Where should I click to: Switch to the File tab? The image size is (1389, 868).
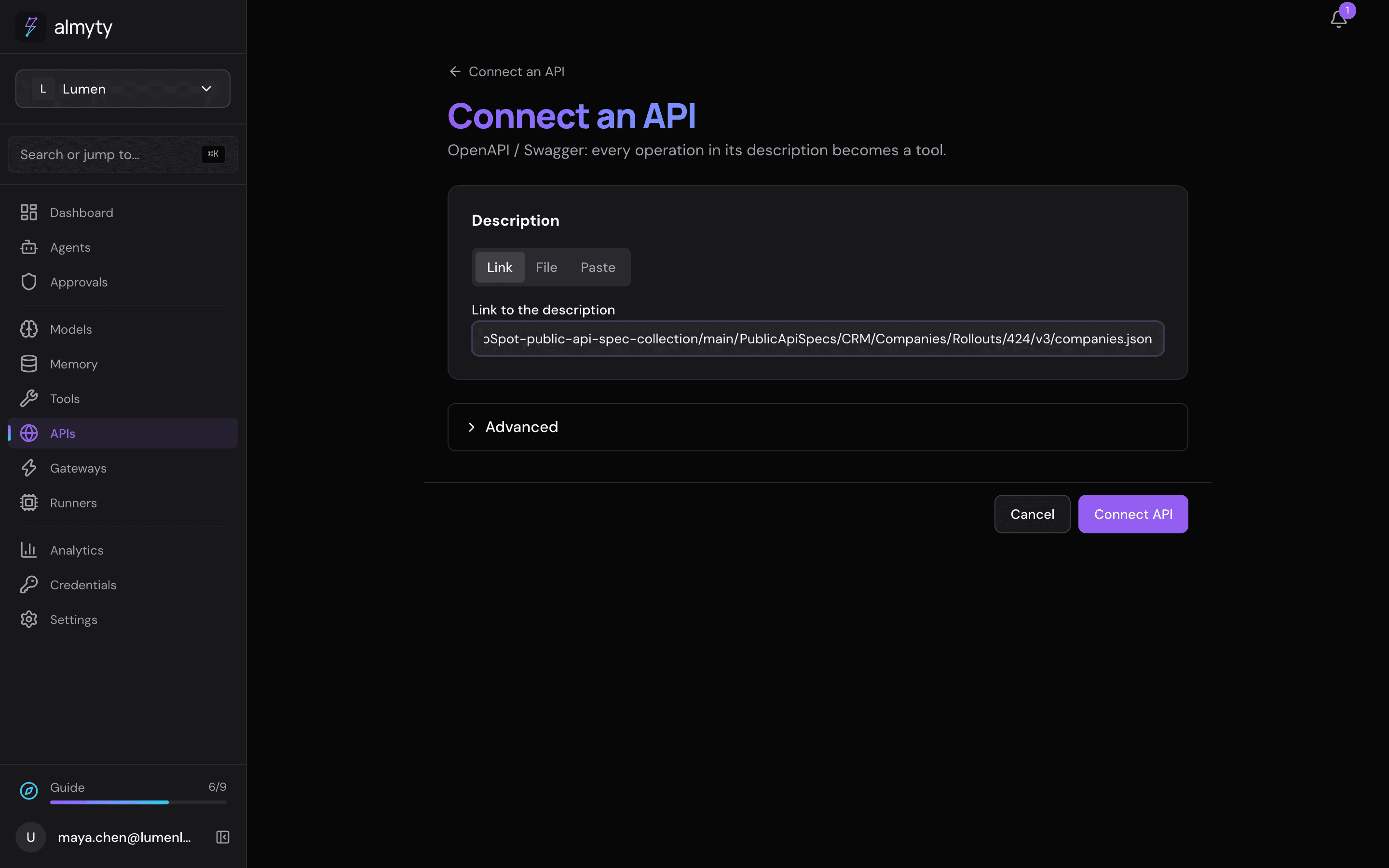pos(546,268)
